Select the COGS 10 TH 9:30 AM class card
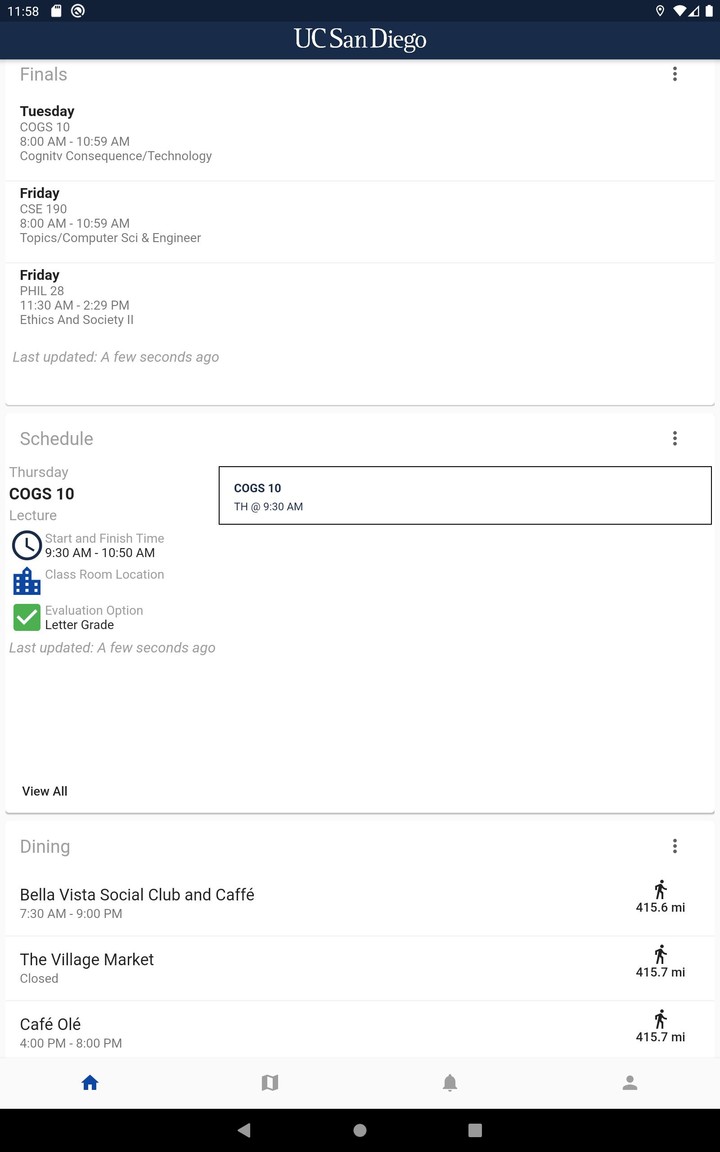 (465, 495)
